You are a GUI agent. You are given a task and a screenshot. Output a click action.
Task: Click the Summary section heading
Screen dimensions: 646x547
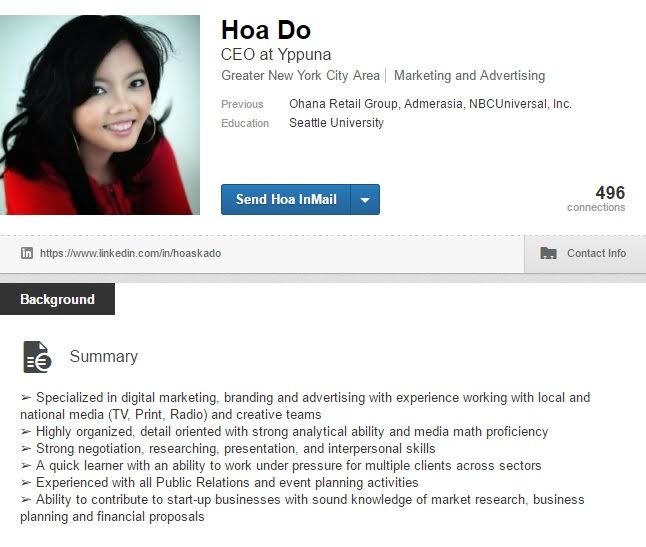pyautogui.click(x=104, y=357)
